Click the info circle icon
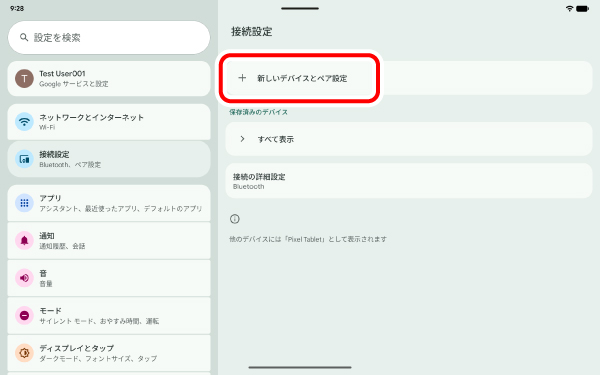The height and width of the screenshot is (375, 600). (x=235, y=219)
